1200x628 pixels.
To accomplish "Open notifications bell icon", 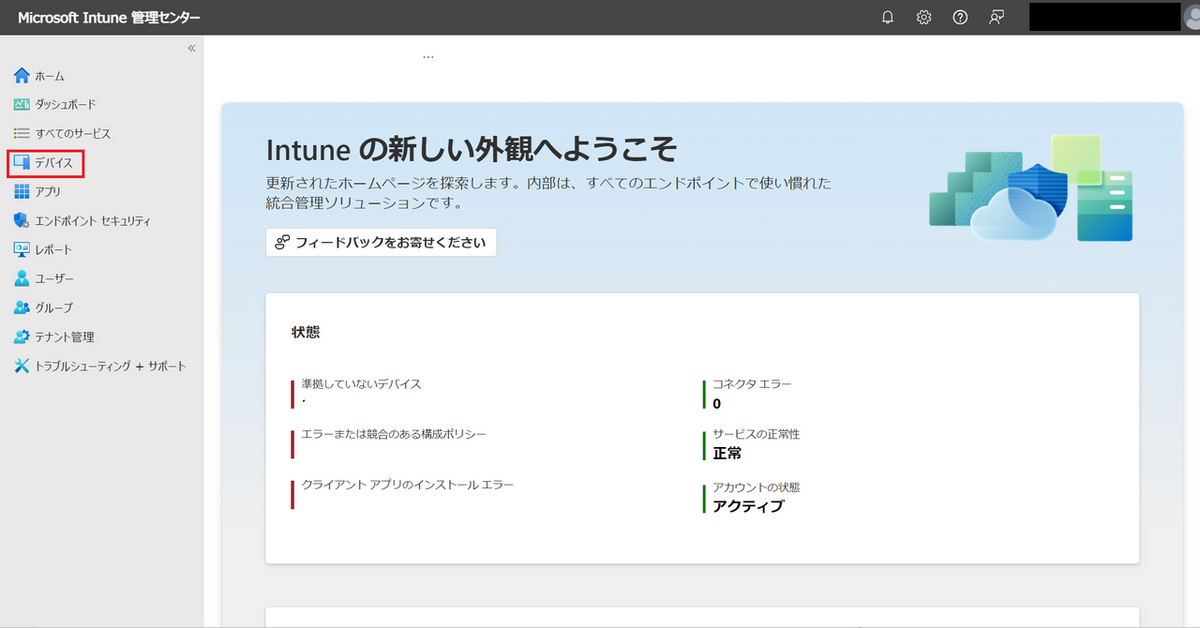I will click(x=888, y=17).
